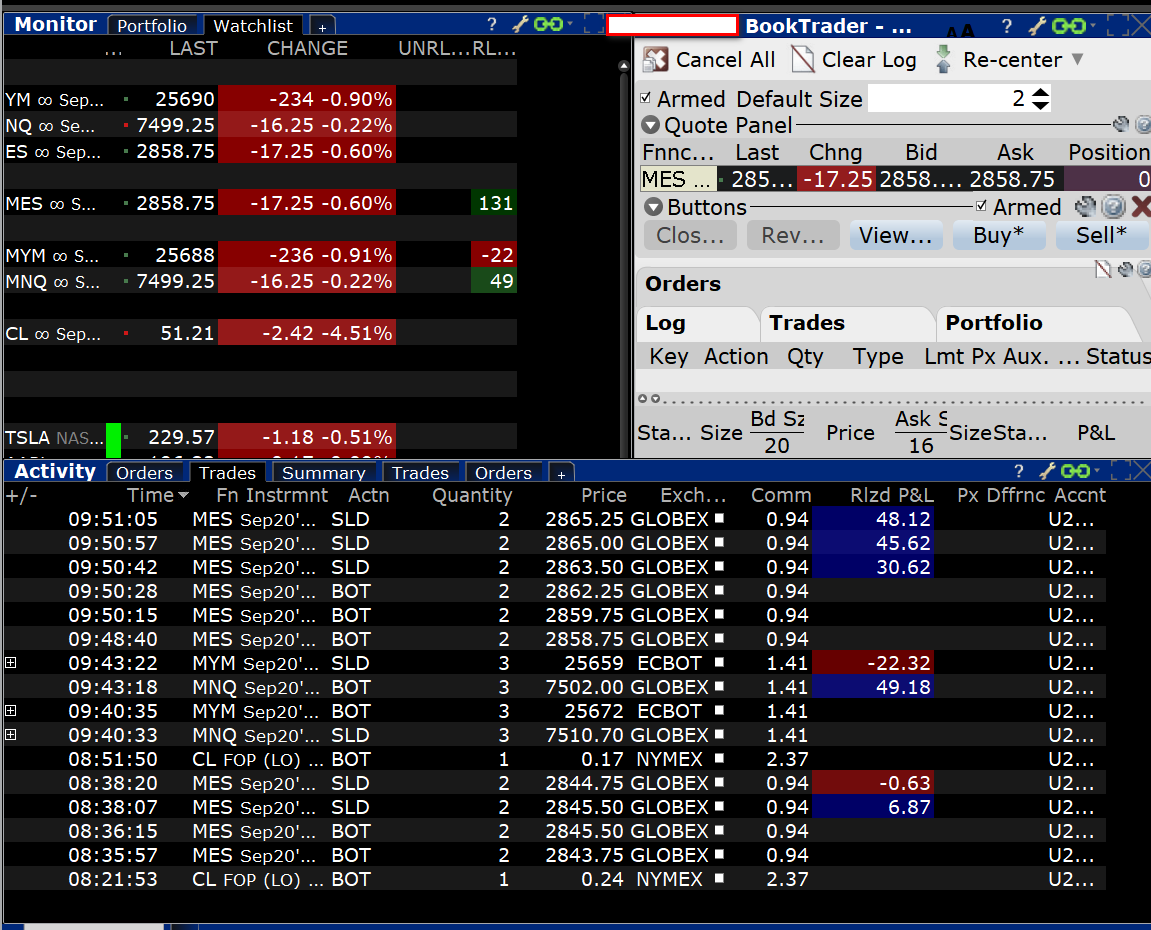Open Monitor window link group dropdown arrow

pyautogui.click(x=570, y=23)
